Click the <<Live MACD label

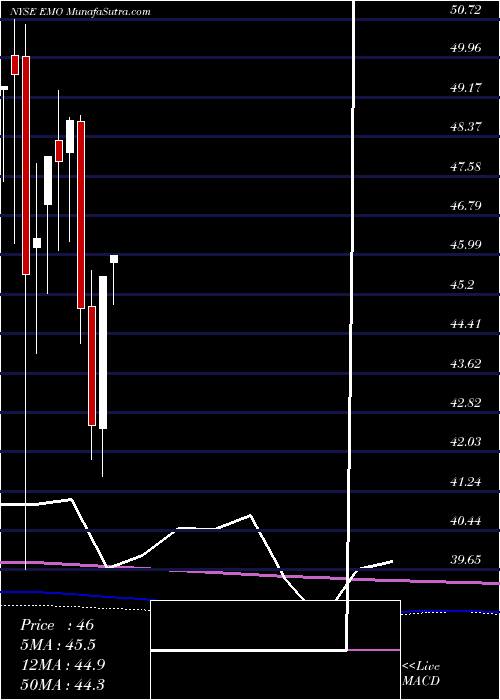pos(421,673)
